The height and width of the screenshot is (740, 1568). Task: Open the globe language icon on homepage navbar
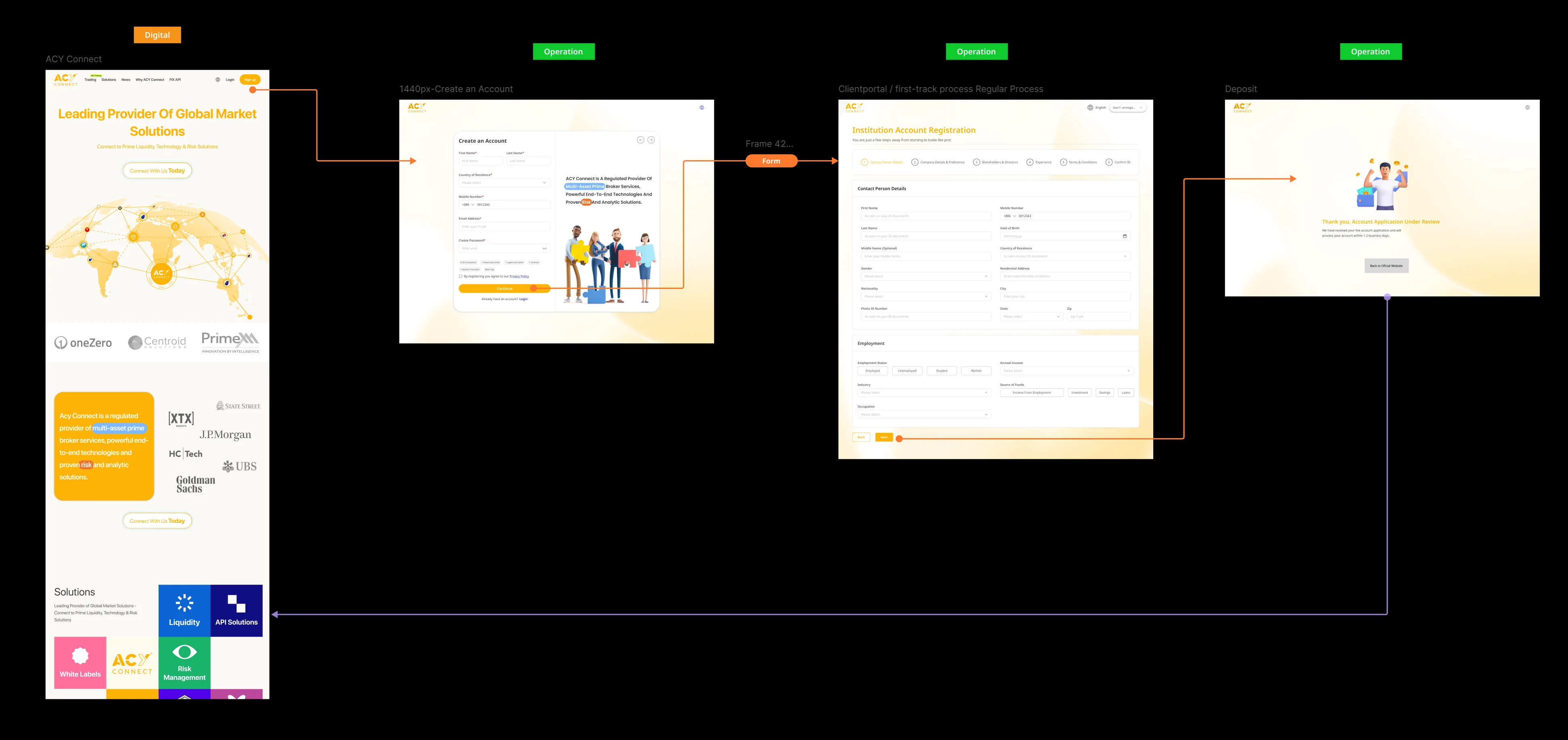click(x=218, y=79)
